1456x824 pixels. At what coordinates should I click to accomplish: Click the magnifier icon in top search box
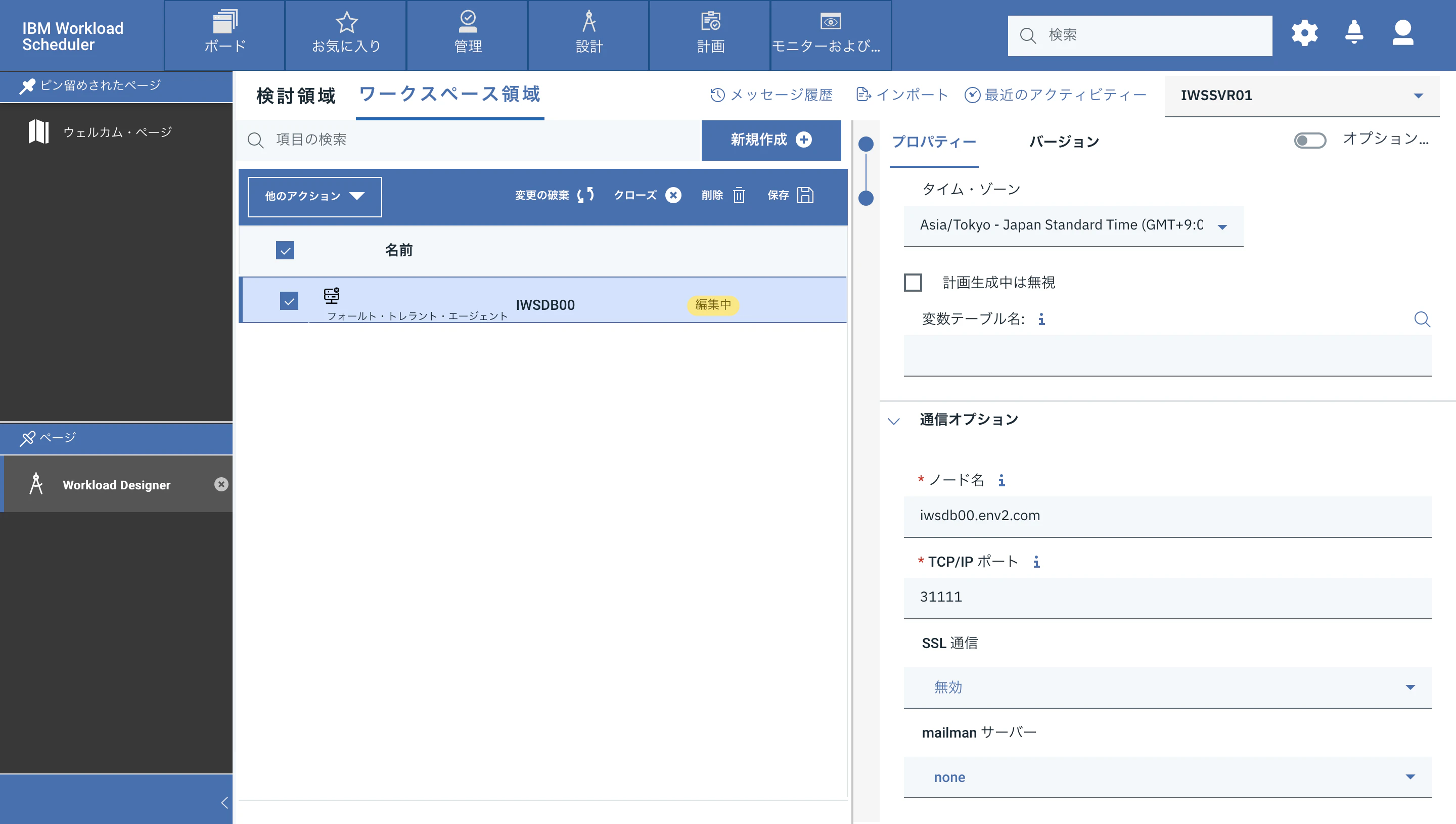1028,36
